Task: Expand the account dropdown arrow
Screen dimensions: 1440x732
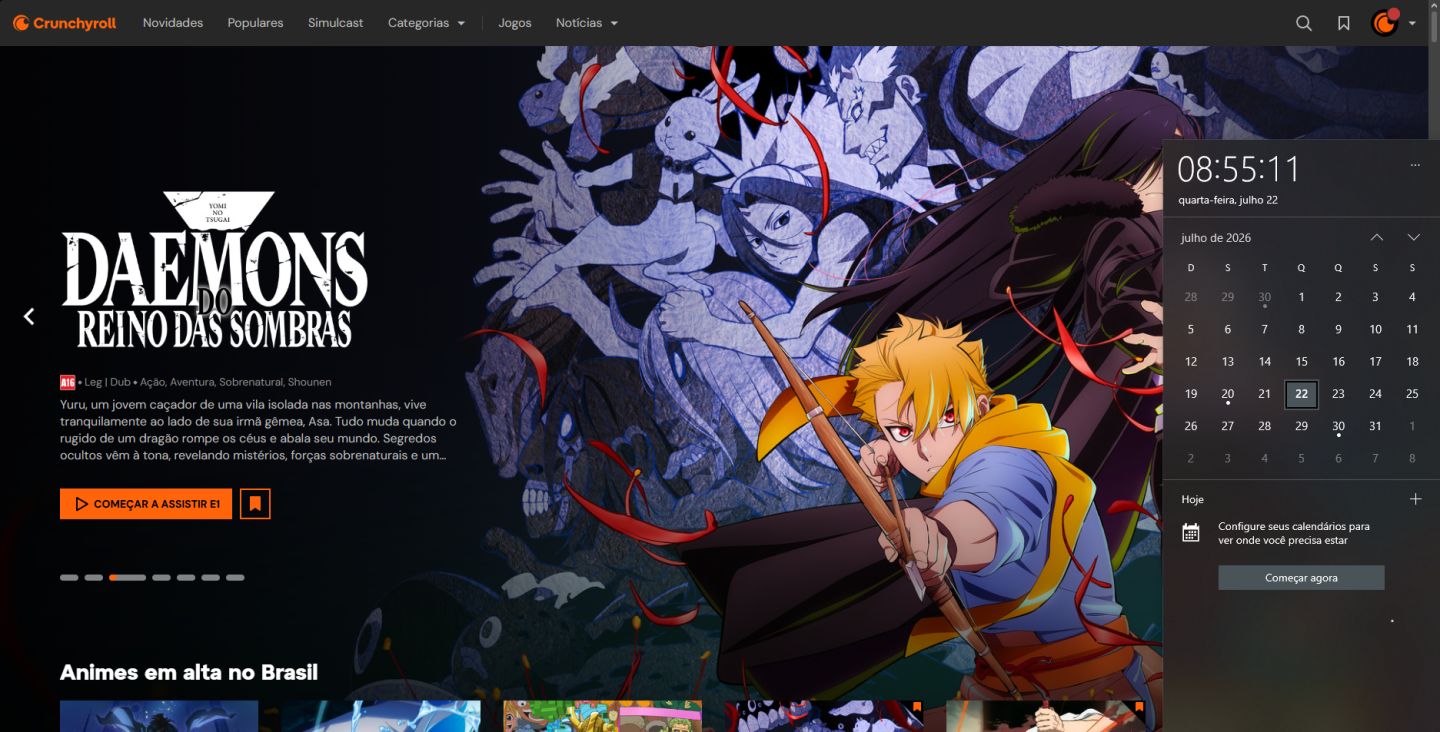Action: tap(1412, 23)
